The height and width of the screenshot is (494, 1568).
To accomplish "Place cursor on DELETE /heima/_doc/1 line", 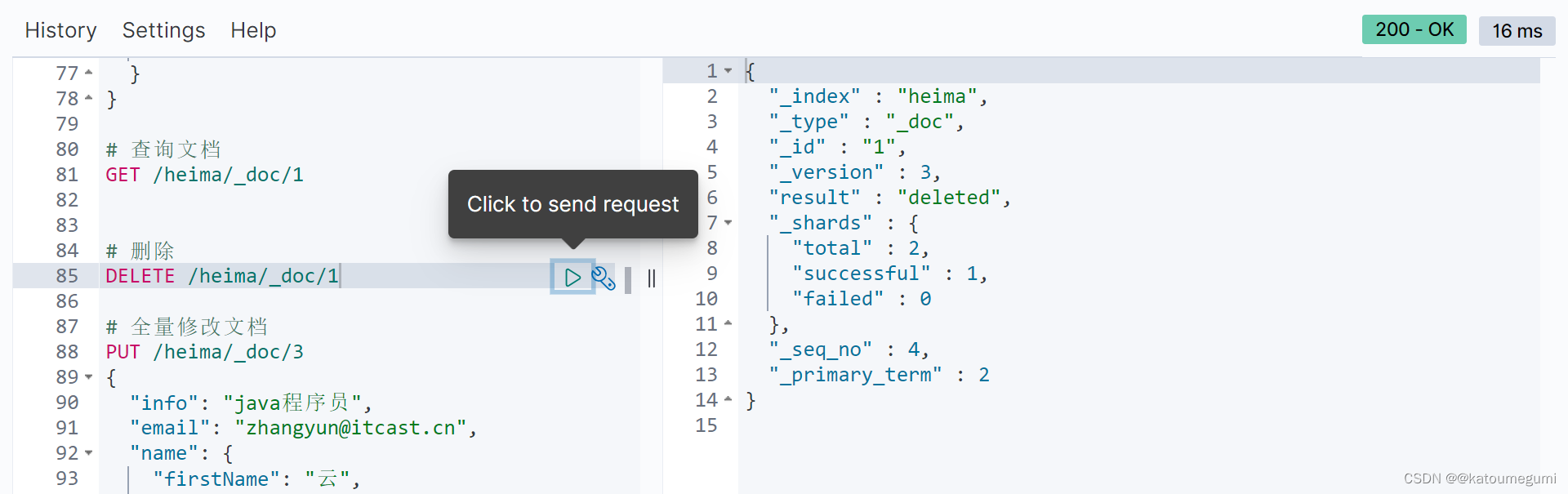I will (x=222, y=276).
